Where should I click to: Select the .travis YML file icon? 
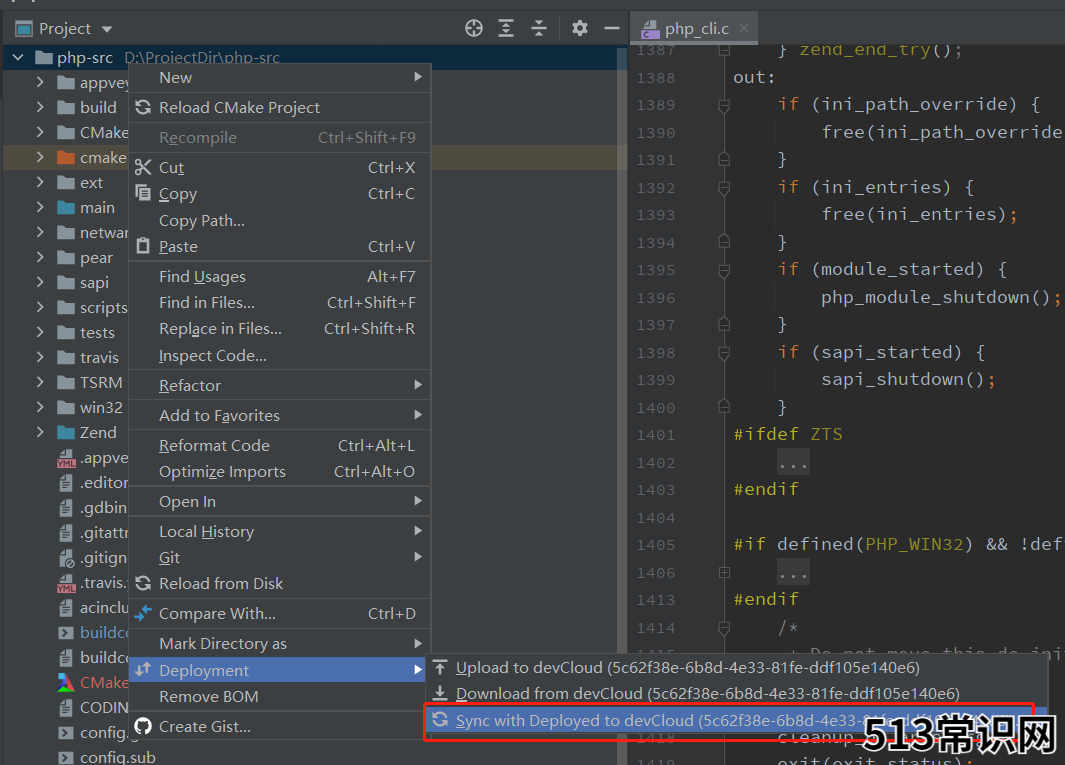66,583
